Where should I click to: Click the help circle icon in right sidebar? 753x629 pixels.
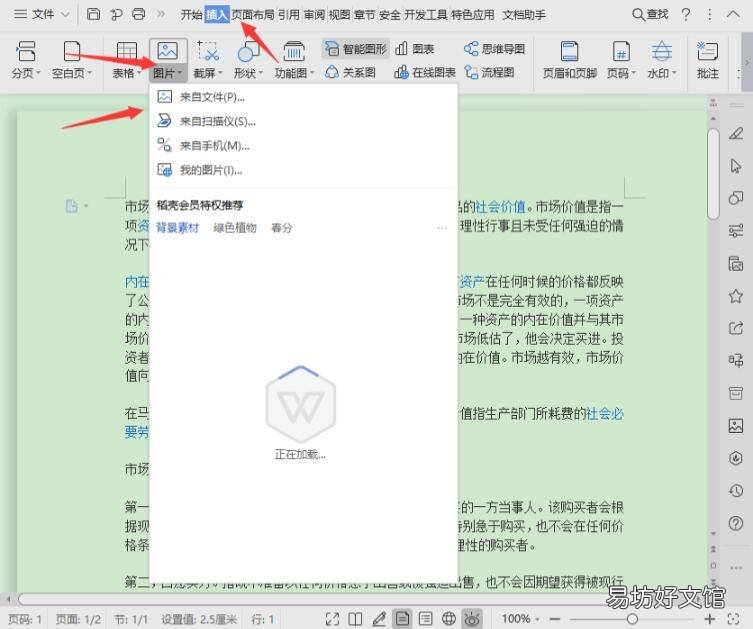[x=735, y=523]
